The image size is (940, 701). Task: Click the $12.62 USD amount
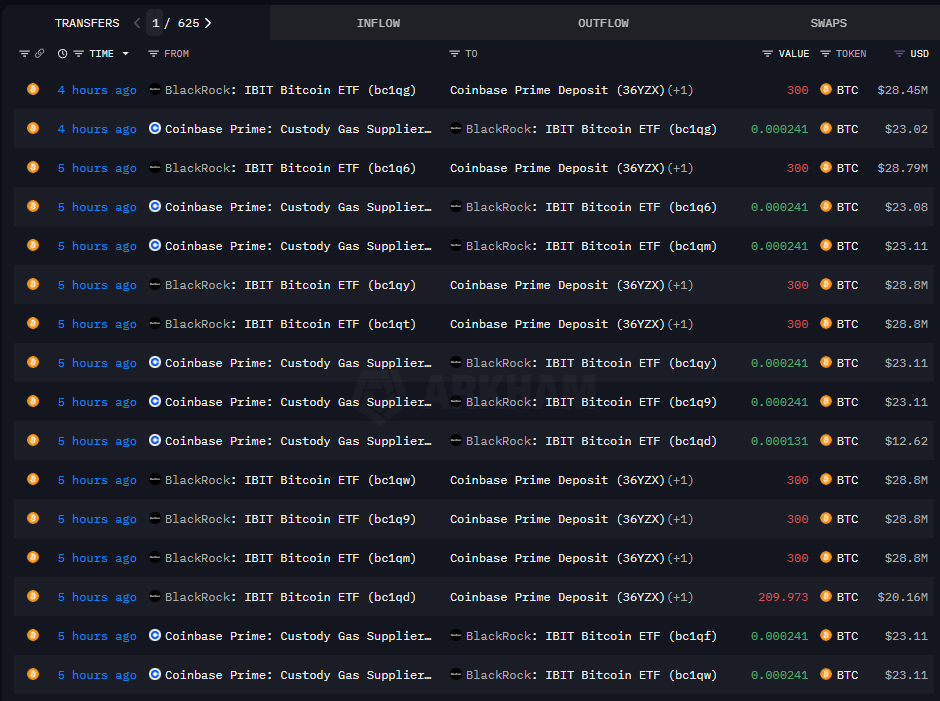click(906, 441)
